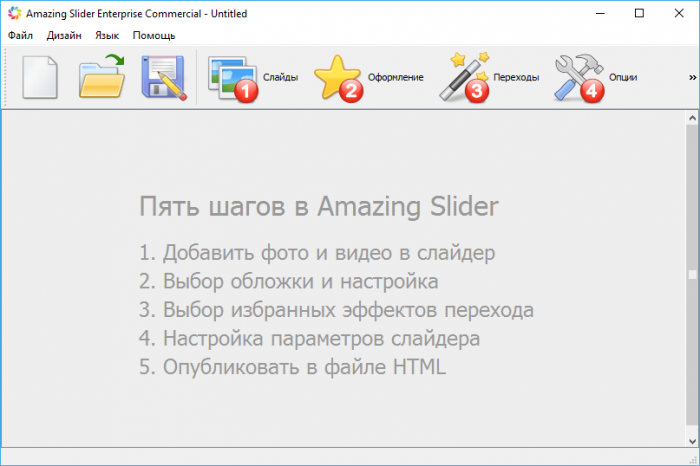
Task: Open the Язык menu
Action: point(107,35)
